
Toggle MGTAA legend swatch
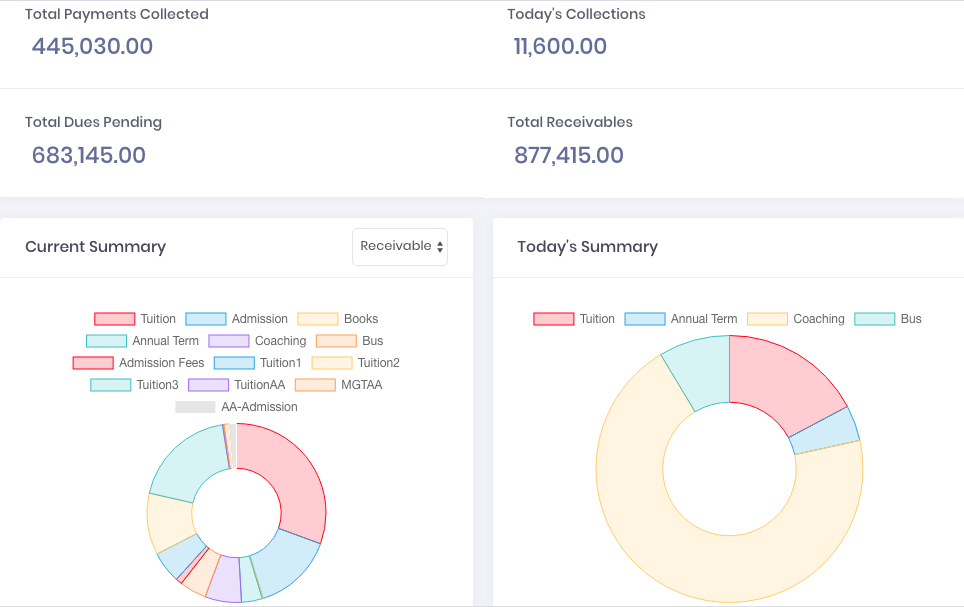(315, 385)
